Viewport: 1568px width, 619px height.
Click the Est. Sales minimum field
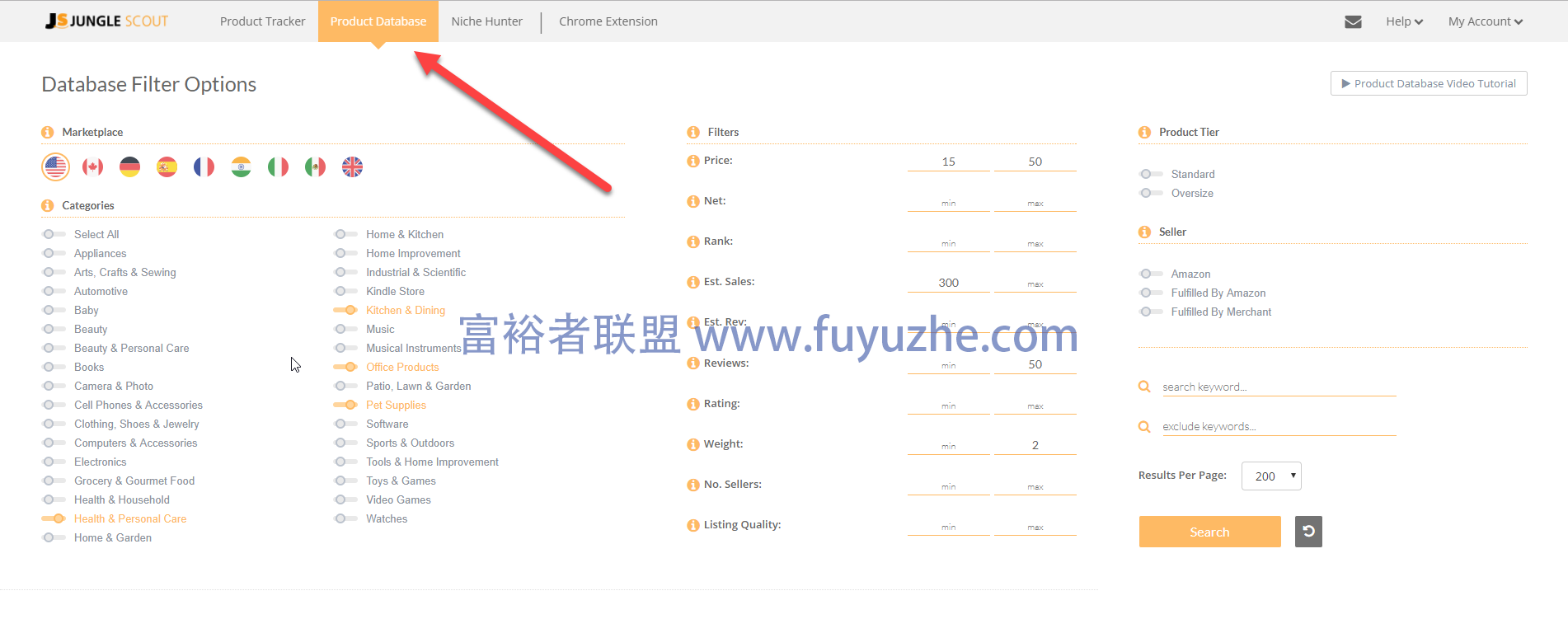coord(949,283)
